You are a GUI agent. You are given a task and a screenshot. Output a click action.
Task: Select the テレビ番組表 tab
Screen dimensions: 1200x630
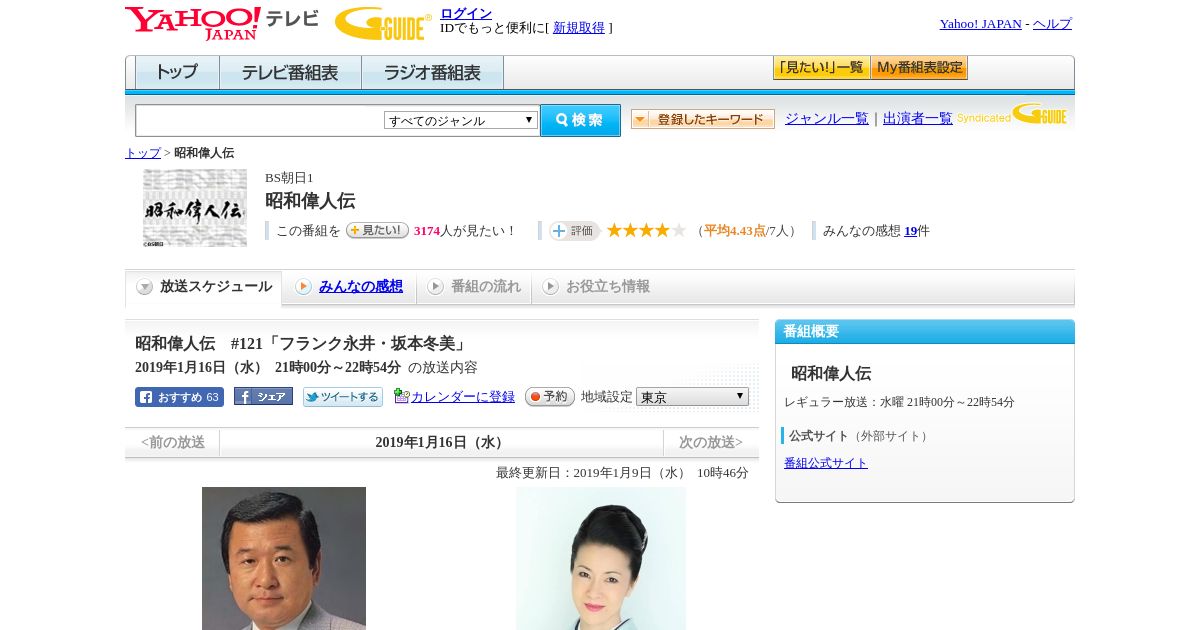coord(290,73)
